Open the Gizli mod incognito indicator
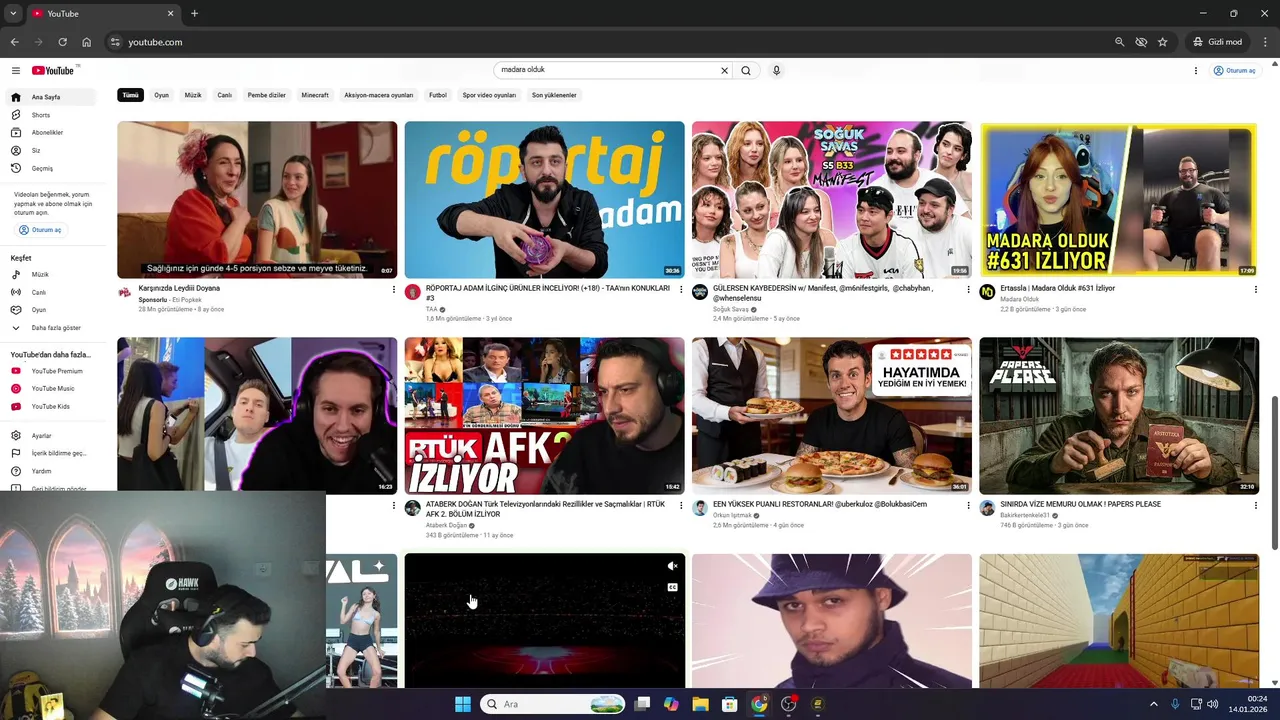Screen dimensions: 1280x720 (1217, 42)
